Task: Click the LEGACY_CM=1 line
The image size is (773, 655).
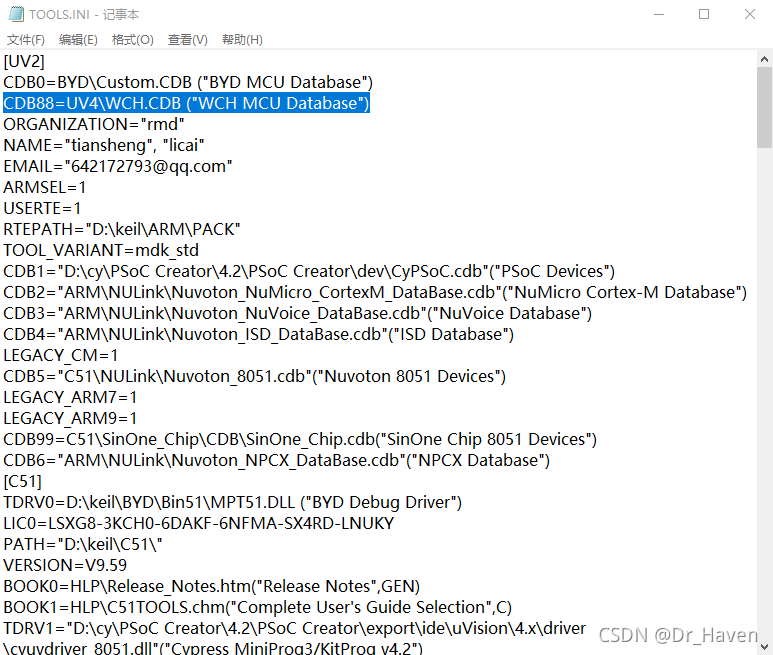Action: point(60,355)
